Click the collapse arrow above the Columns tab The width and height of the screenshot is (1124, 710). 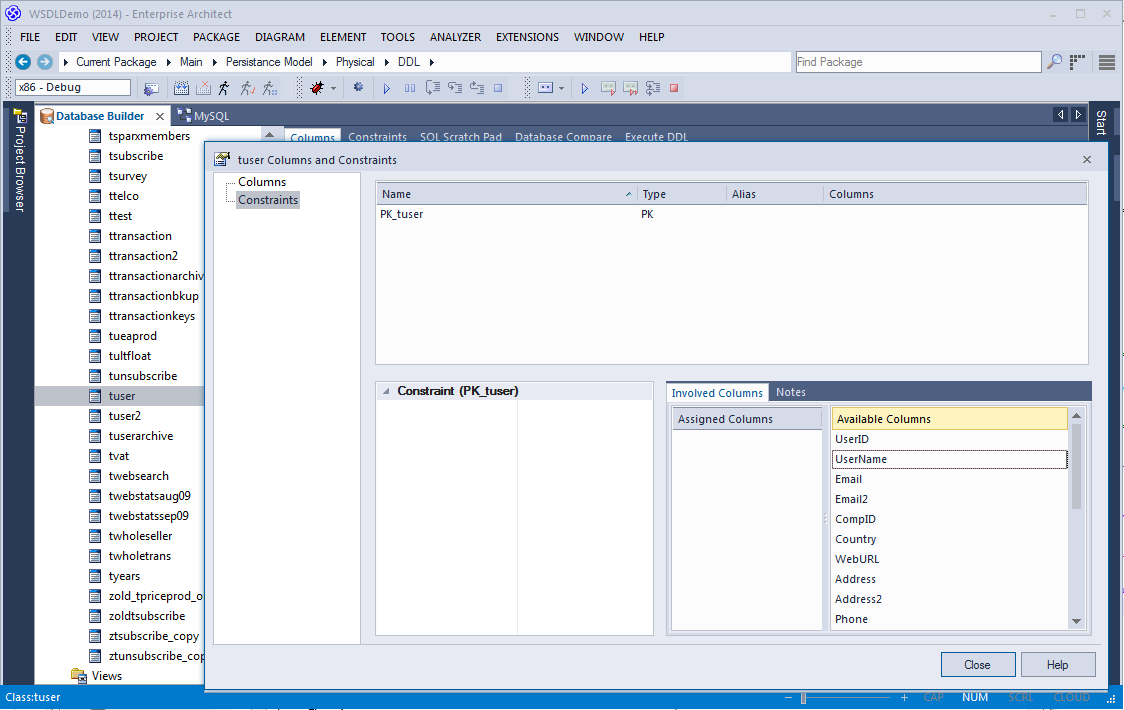[x=270, y=134]
